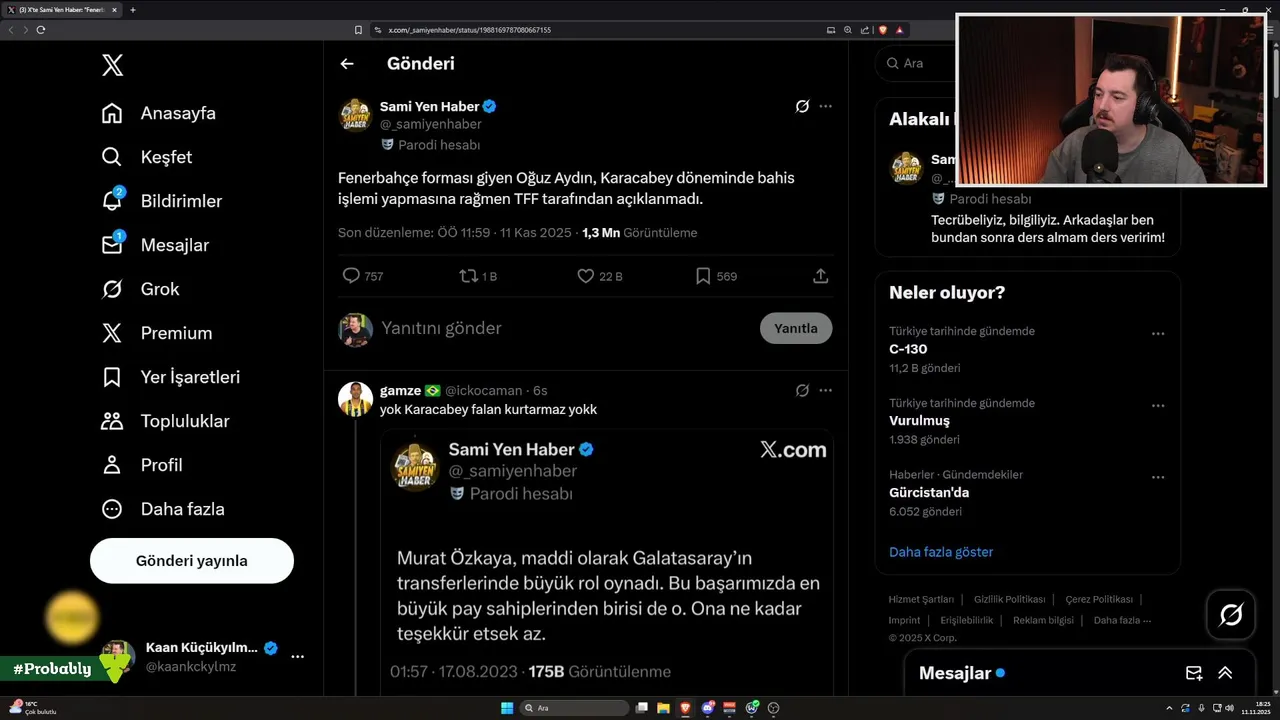1280x720 pixels.
Task: Click browser back arrow
Action: (11, 30)
